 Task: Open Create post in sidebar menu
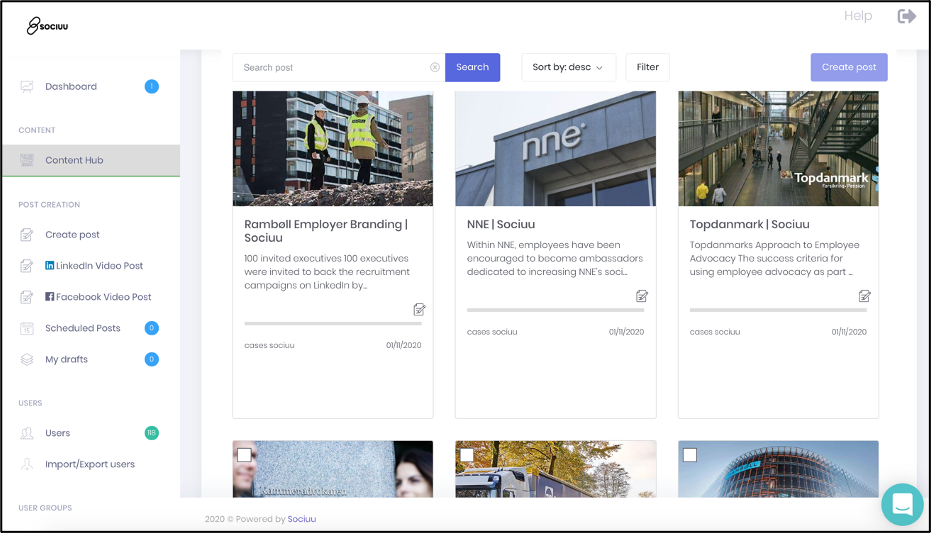pyautogui.click(x=72, y=234)
